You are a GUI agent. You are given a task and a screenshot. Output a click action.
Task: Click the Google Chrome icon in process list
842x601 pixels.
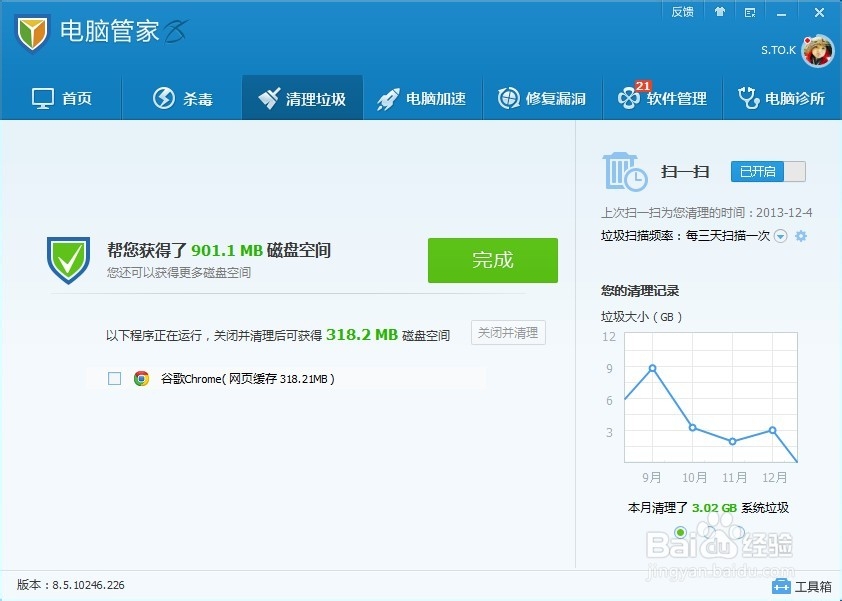(143, 378)
